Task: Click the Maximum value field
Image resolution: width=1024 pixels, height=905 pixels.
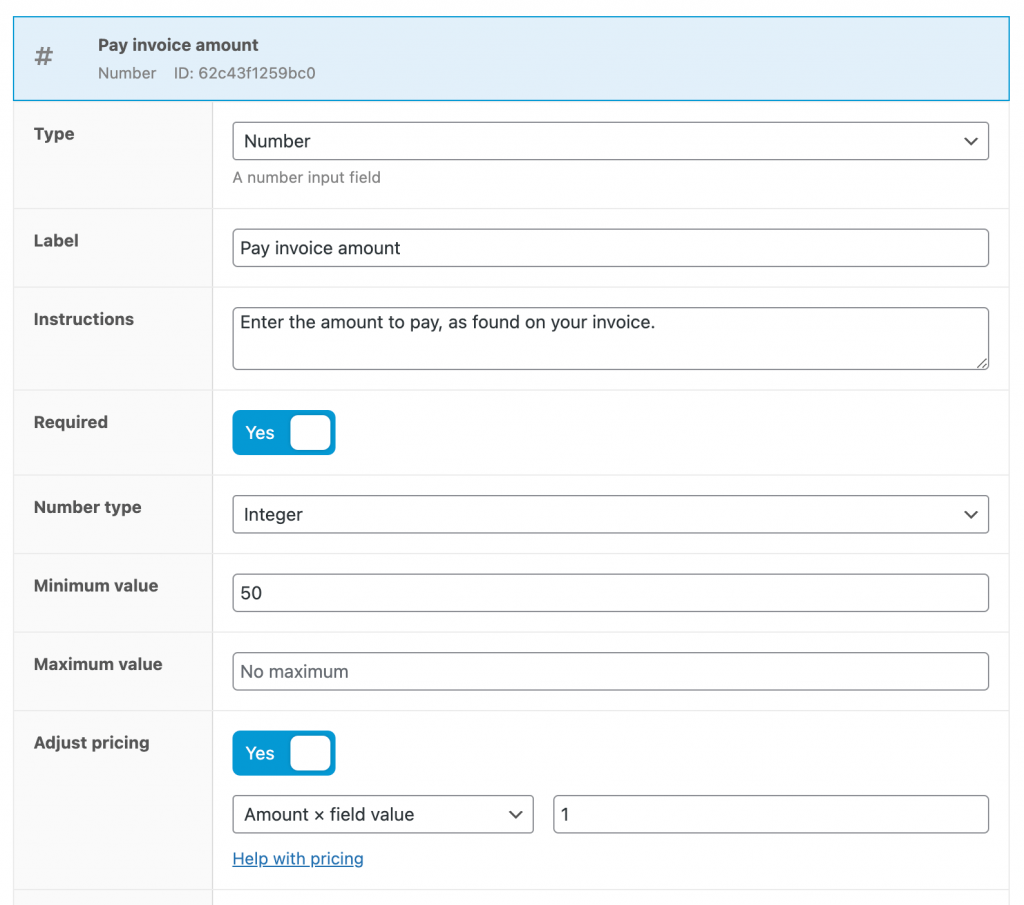Action: [610, 671]
